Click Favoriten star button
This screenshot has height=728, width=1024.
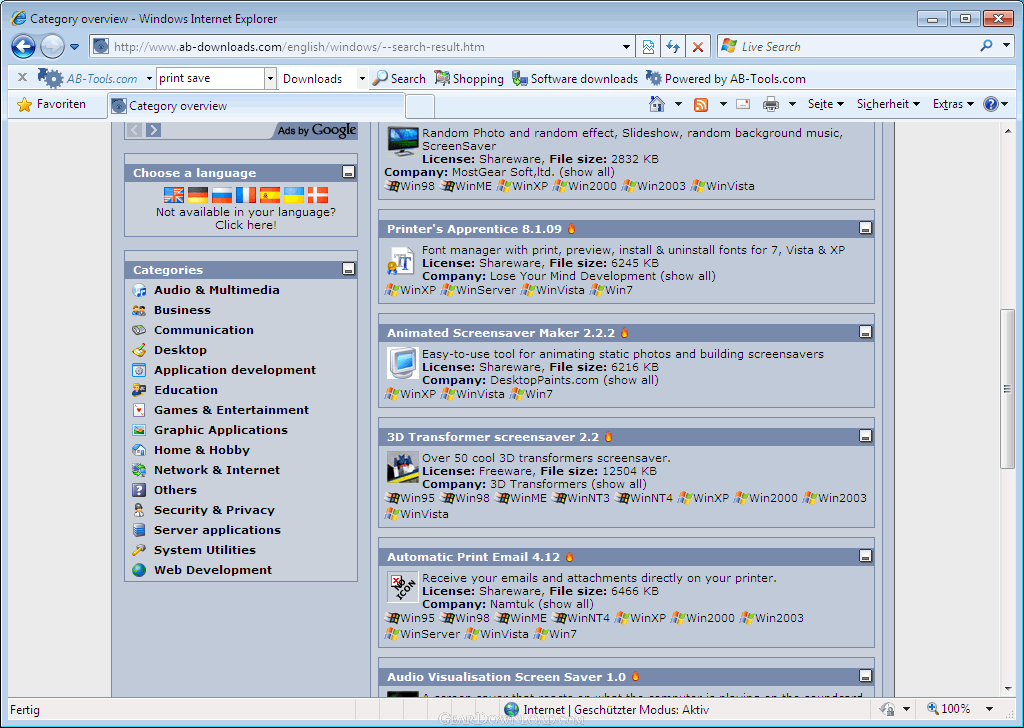coord(51,104)
